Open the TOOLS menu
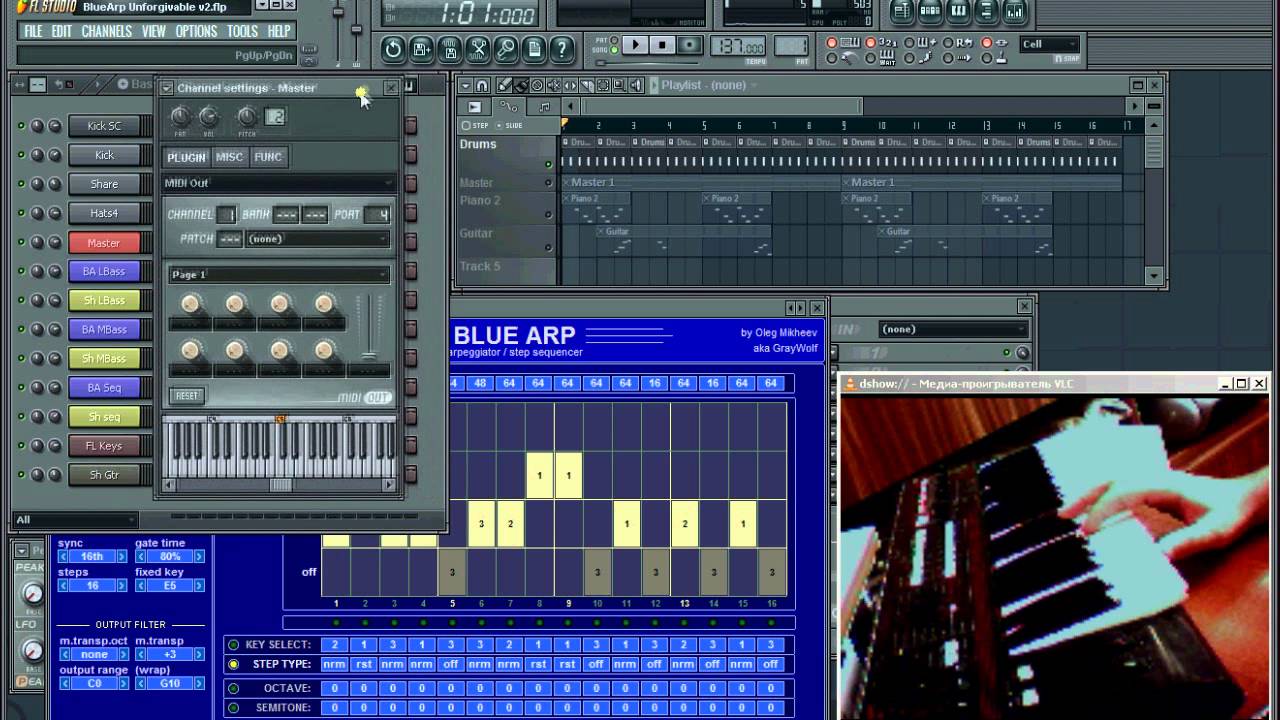This screenshot has height=720, width=1280. point(242,31)
